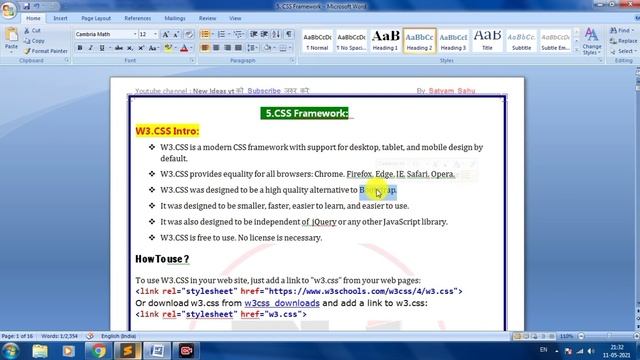Viewport: 640px width, 360px height.
Task: Shrink the font size
Action: [176, 34]
